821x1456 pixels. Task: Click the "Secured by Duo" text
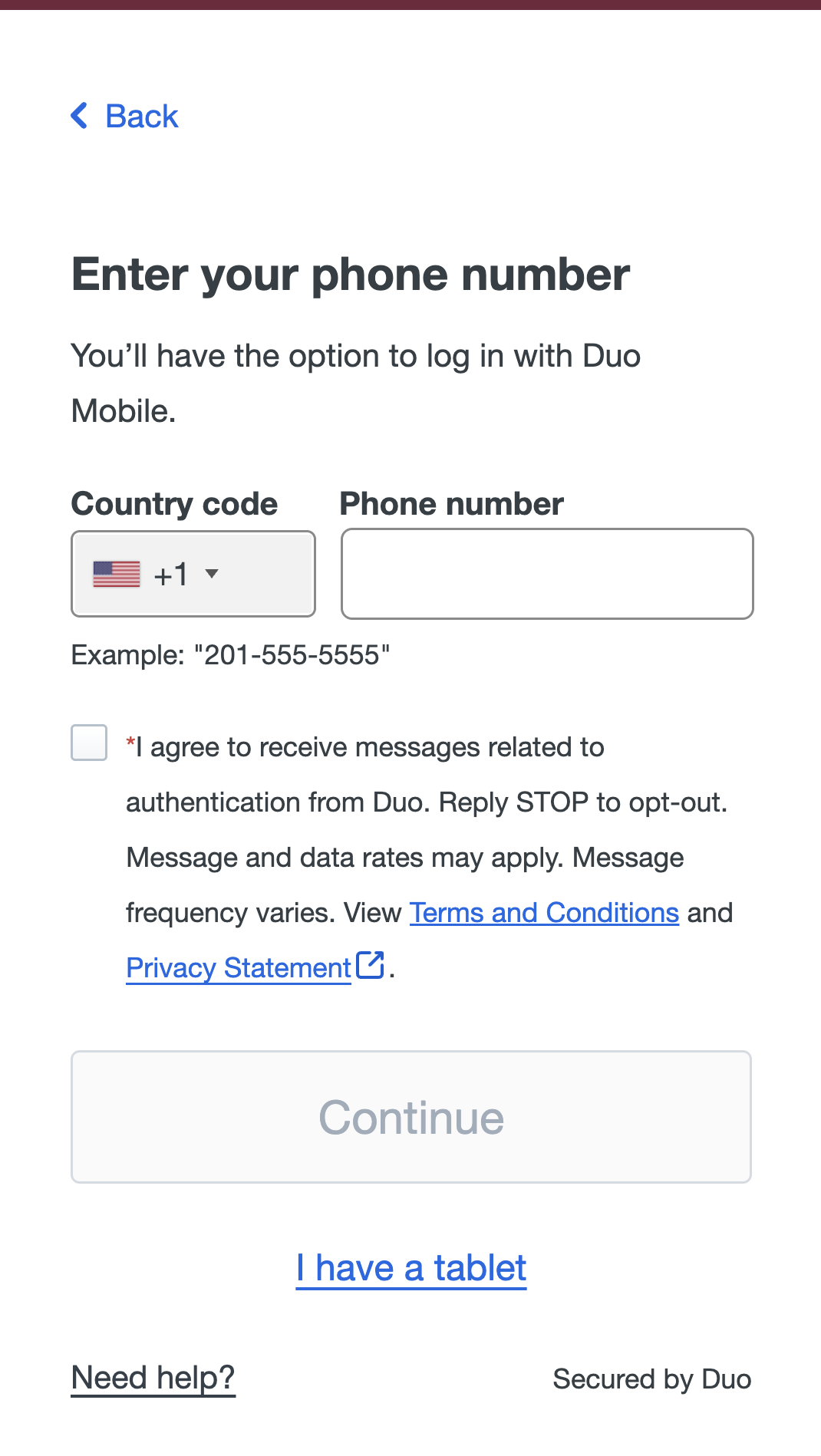coord(651,1379)
